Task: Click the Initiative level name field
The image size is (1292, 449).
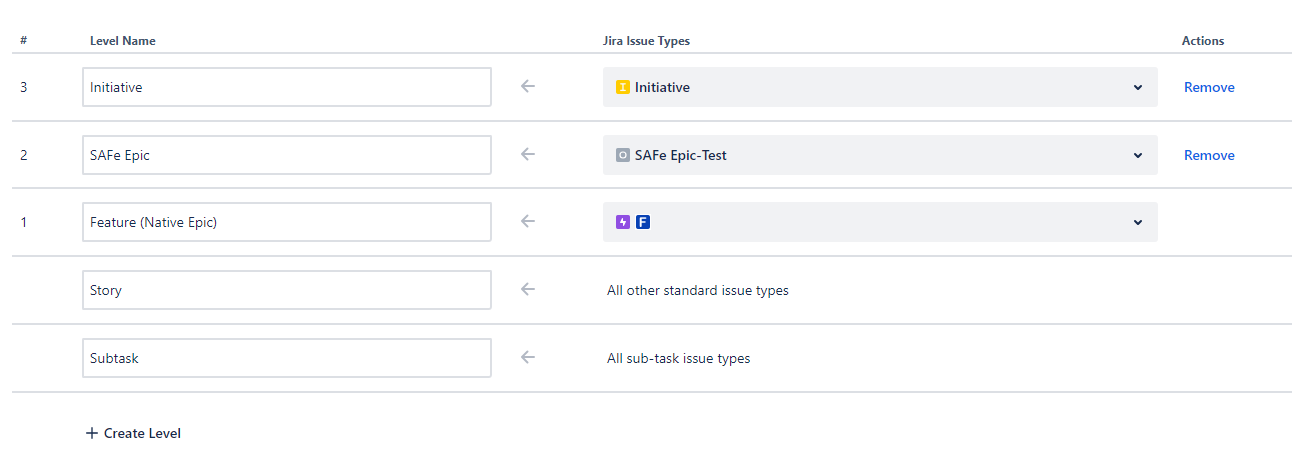Action: click(x=287, y=87)
